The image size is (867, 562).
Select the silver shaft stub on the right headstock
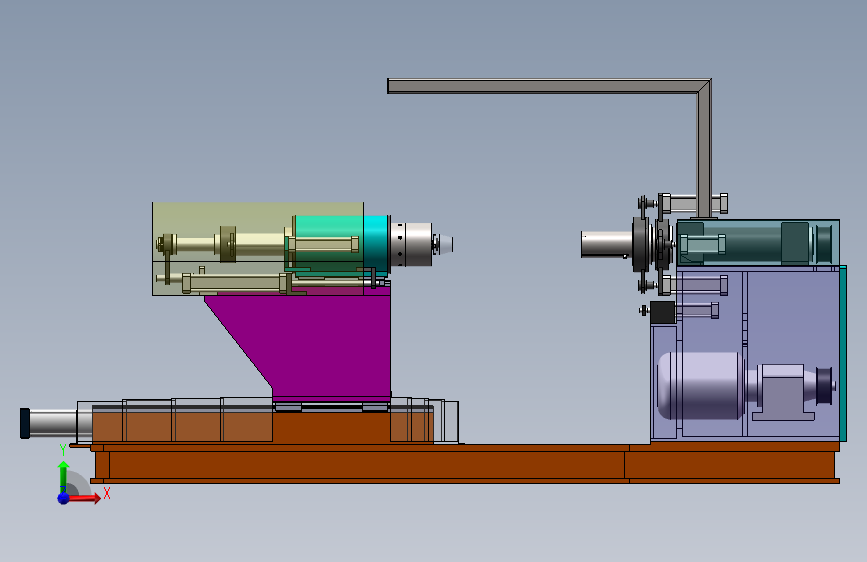point(607,244)
